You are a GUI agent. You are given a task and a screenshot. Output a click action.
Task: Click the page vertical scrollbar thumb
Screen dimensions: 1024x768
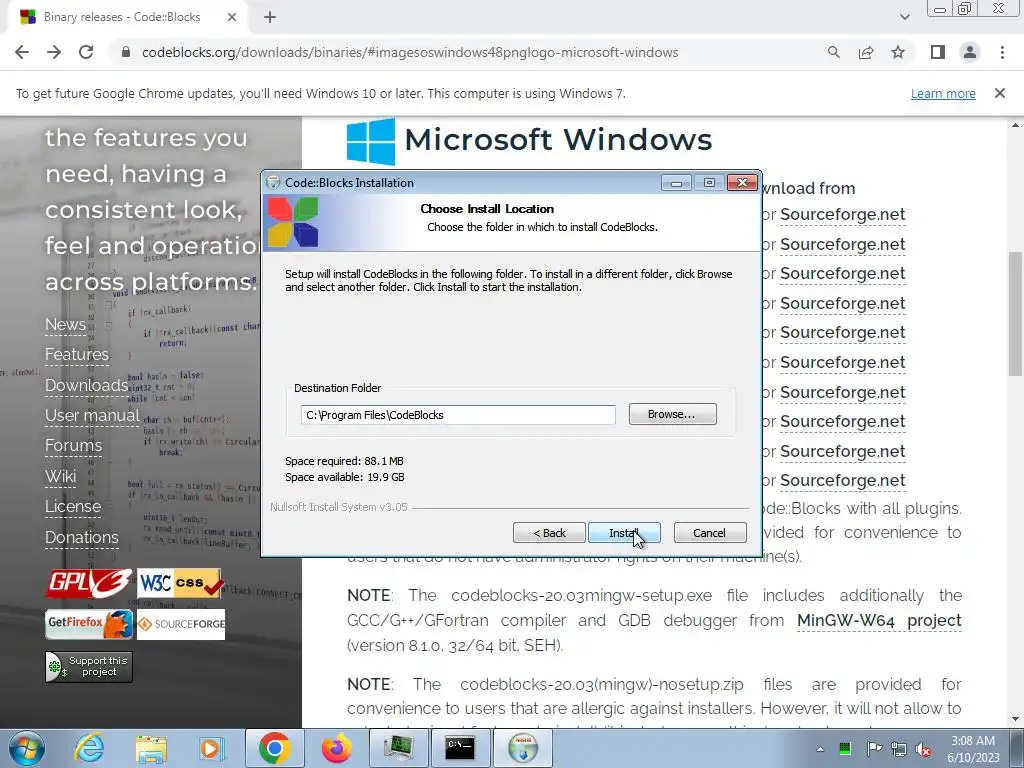[1015, 313]
